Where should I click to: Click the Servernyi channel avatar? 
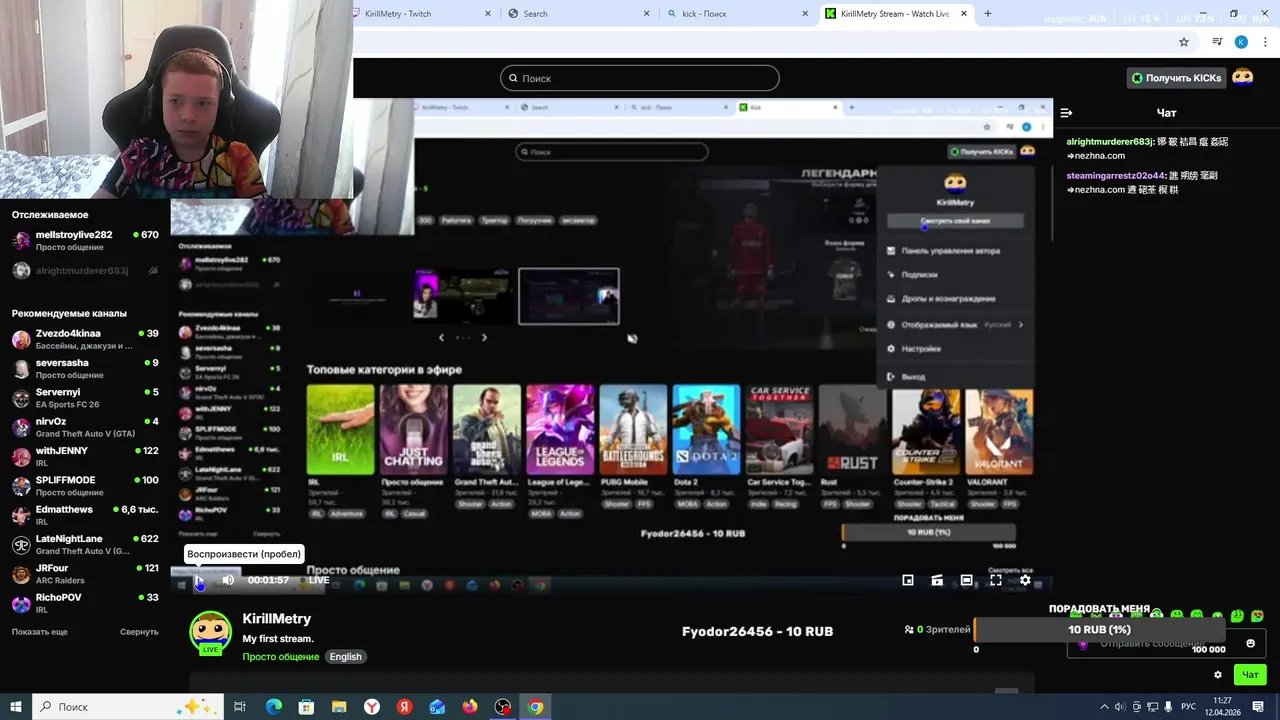21,398
